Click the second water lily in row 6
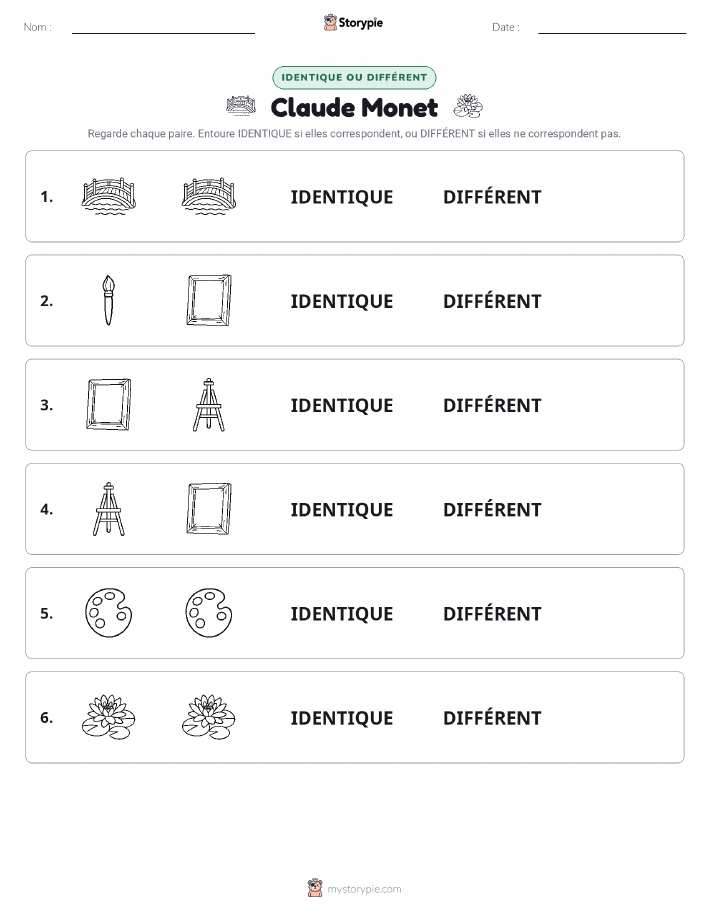Screen dimensions: 709x917 click(x=209, y=717)
